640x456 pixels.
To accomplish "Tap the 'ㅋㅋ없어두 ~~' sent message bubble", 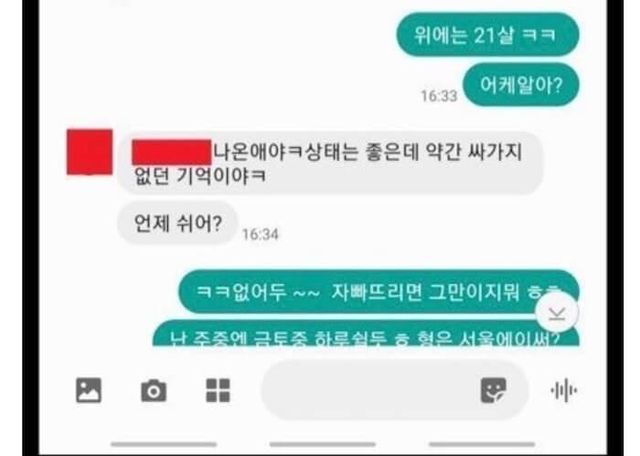I will [x=379, y=292].
